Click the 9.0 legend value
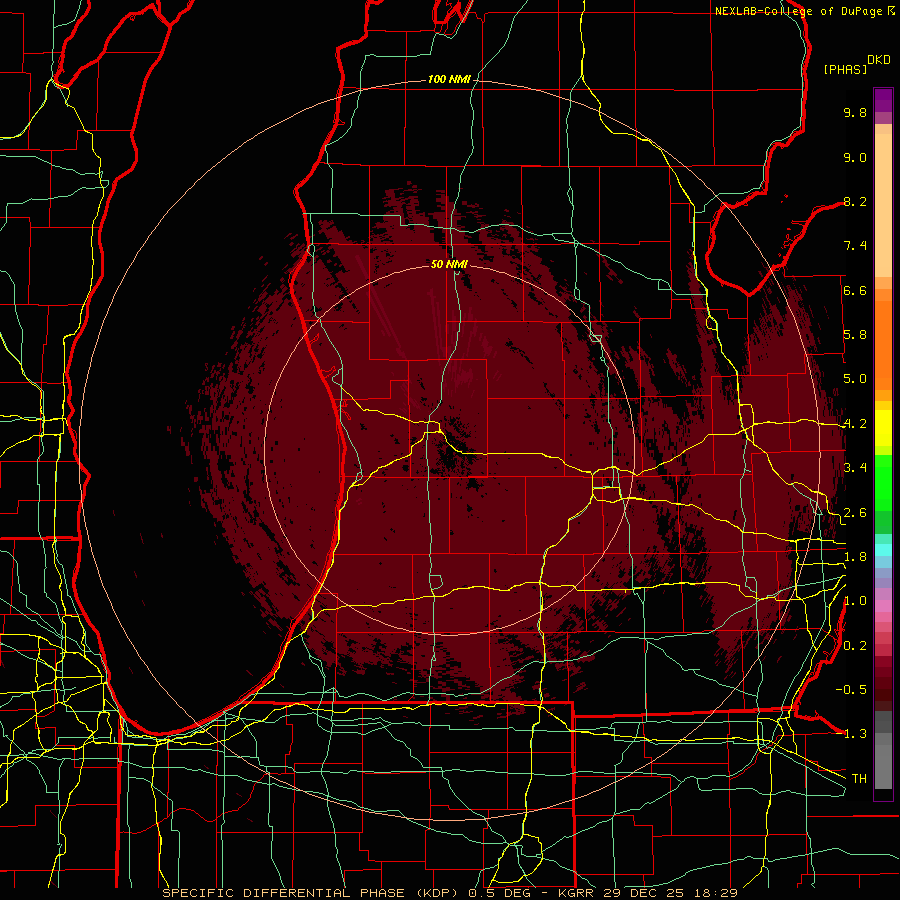Image resolution: width=900 pixels, height=900 pixels. click(855, 157)
